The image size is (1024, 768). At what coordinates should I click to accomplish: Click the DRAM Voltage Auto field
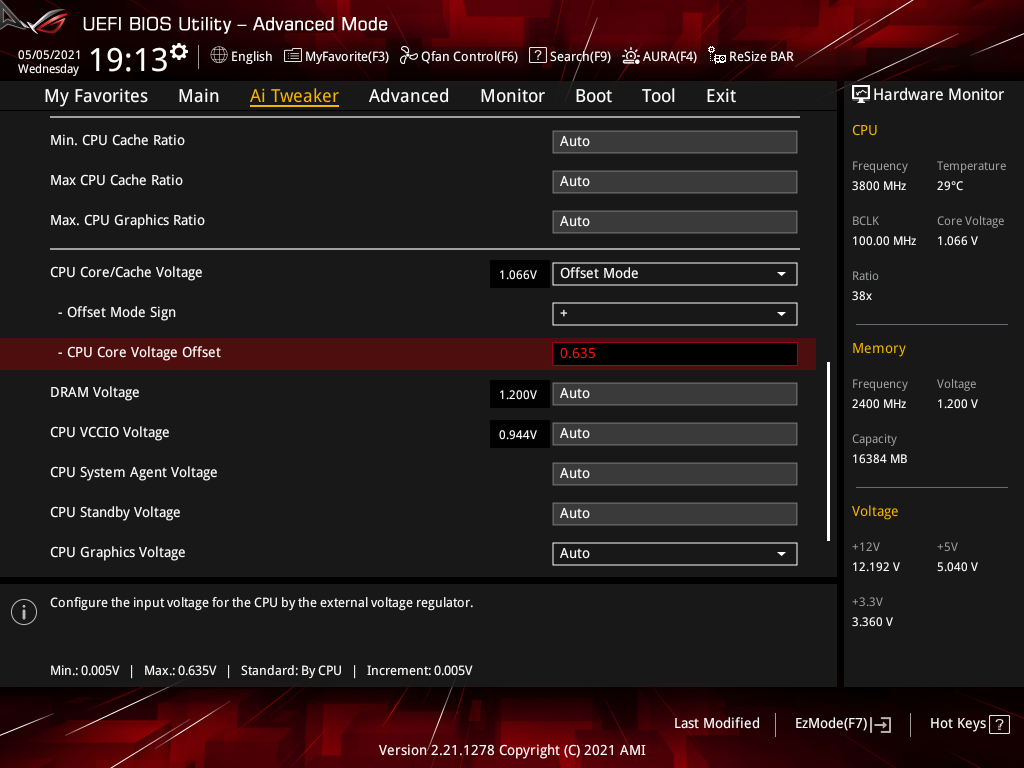pos(675,394)
